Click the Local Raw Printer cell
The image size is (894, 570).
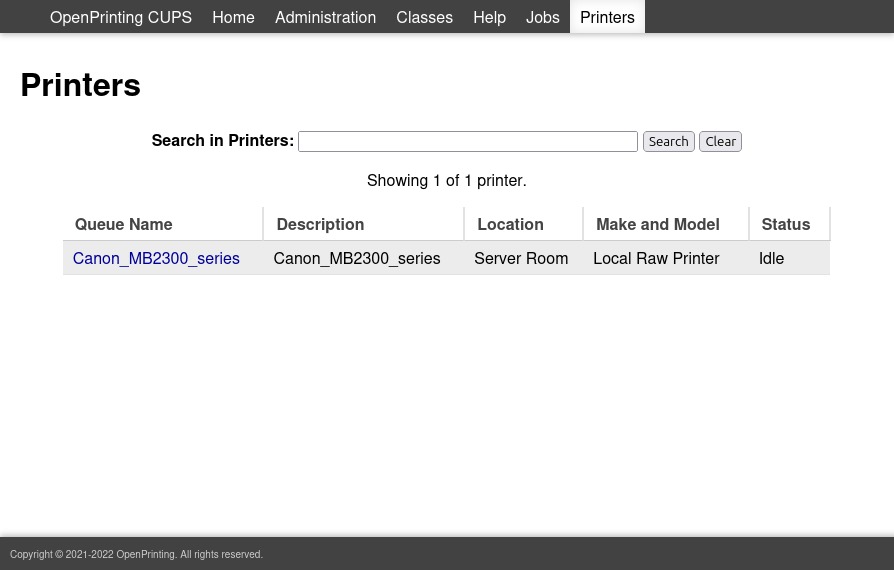[656, 258]
